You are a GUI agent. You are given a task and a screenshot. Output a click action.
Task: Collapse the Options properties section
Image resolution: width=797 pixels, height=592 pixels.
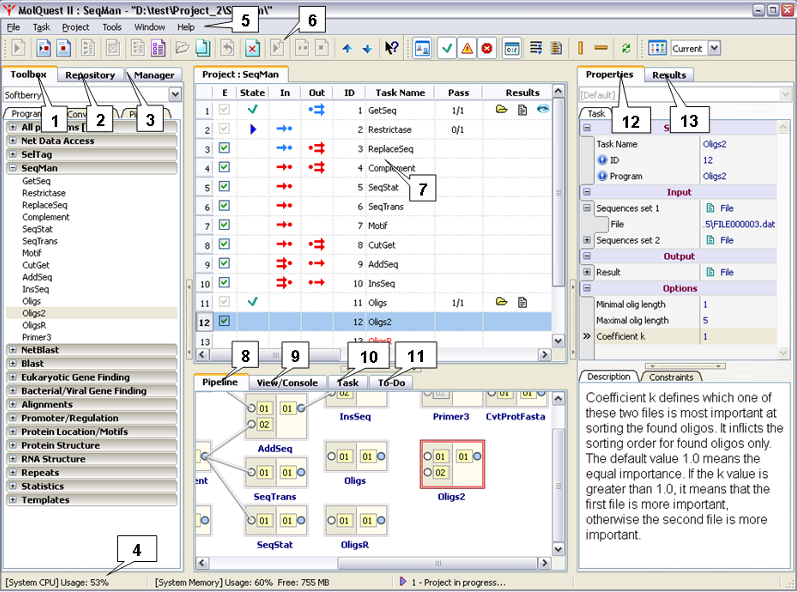(x=587, y=288)
